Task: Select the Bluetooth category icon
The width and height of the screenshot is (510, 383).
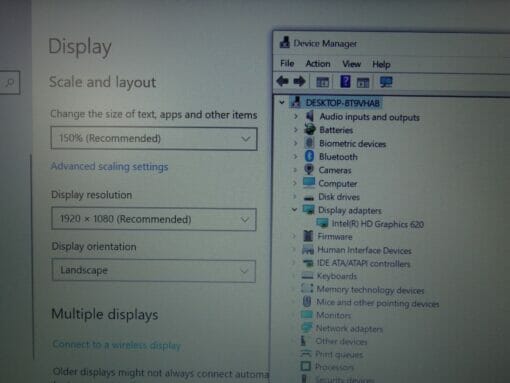Action: coord(309,156)
